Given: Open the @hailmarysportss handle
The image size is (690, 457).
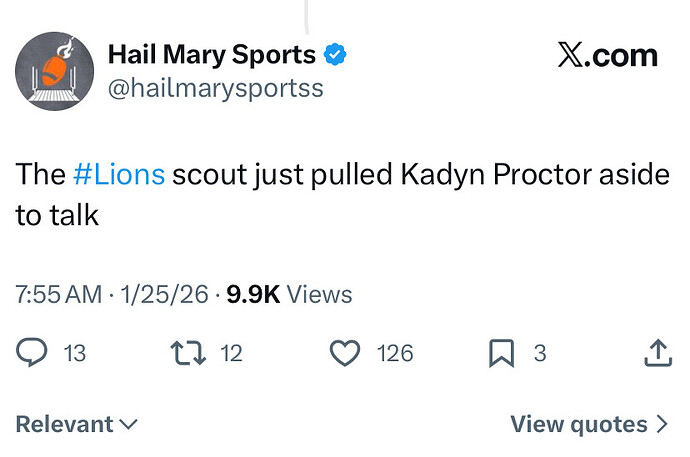Looking at the screenshot, I should tap(216, 88).
